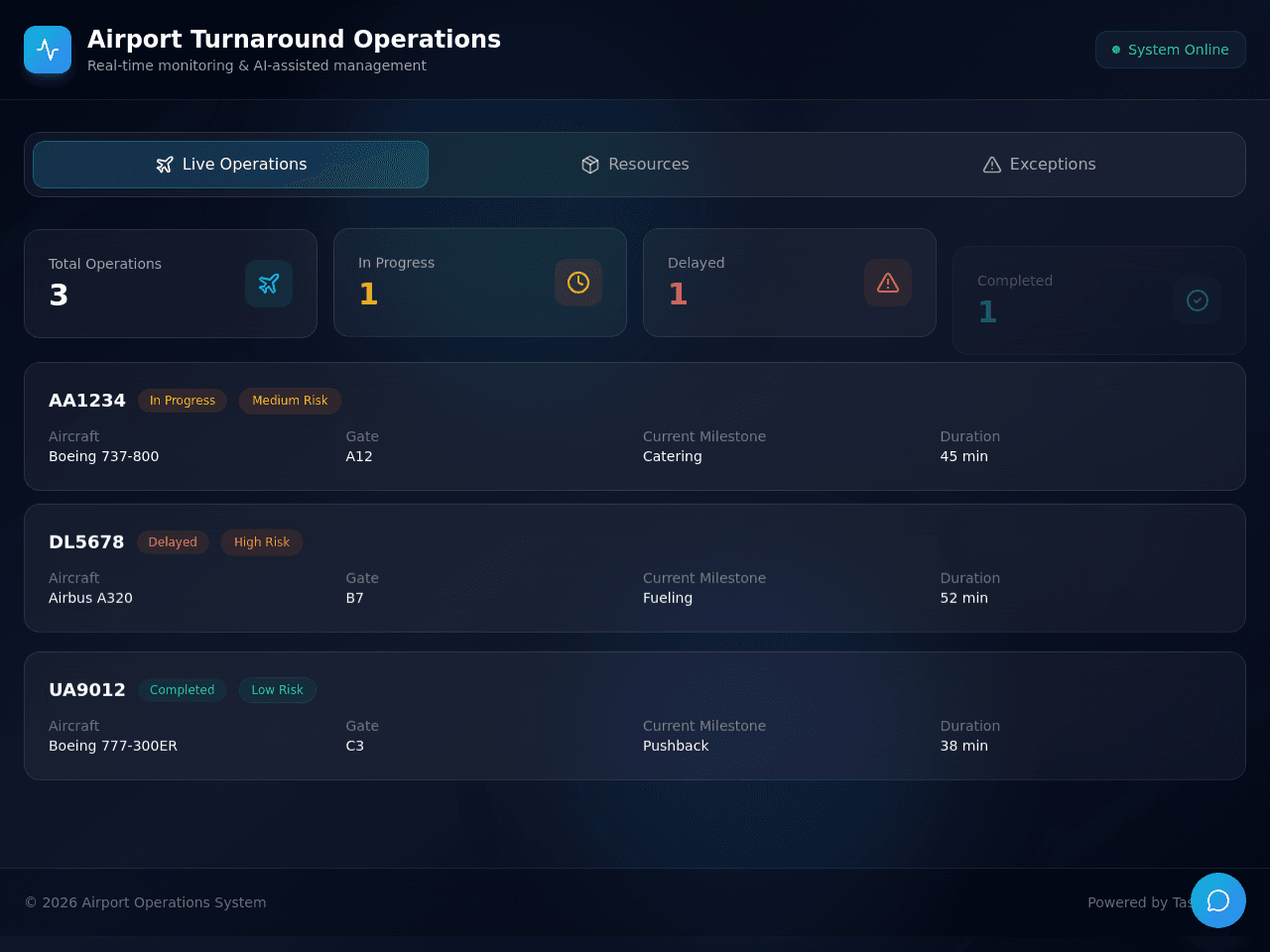
Task: Click the Real-time monitoring subtitle text
Action: [257, 65]
